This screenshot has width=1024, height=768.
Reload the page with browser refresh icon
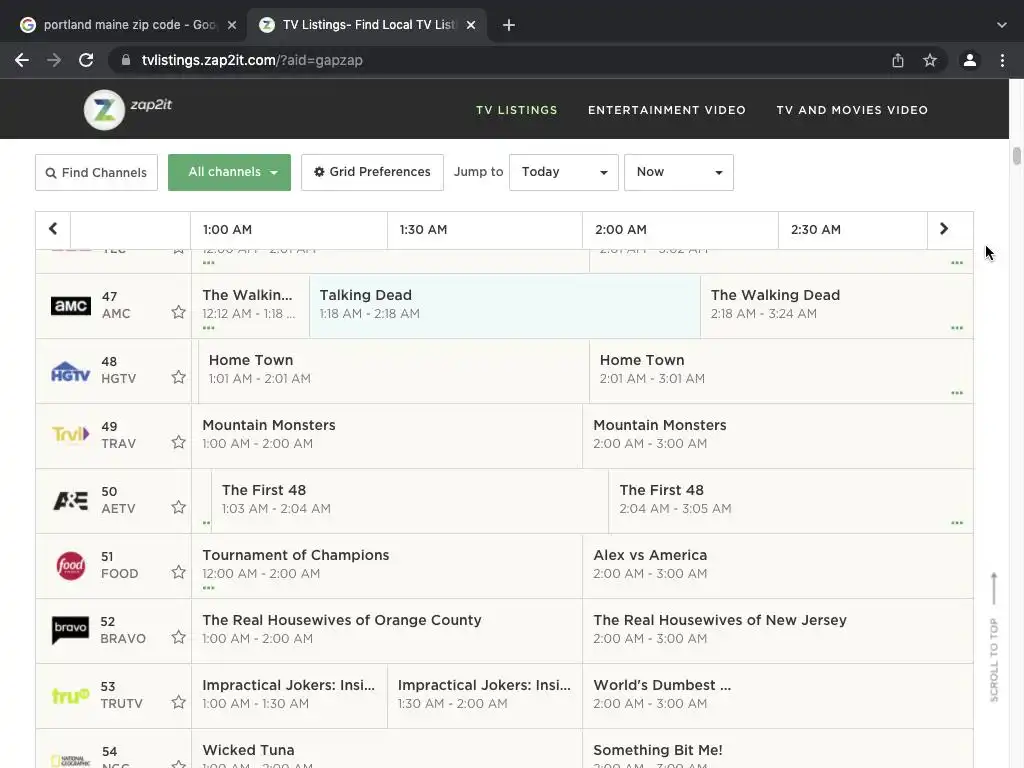tap(86, 60)
